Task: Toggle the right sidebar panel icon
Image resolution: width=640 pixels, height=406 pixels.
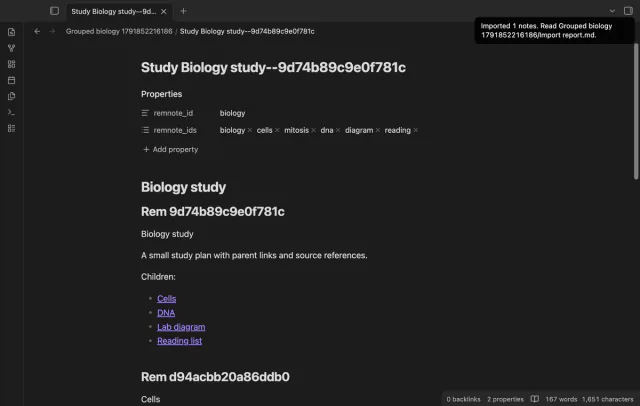Action: tap(628, 11)
